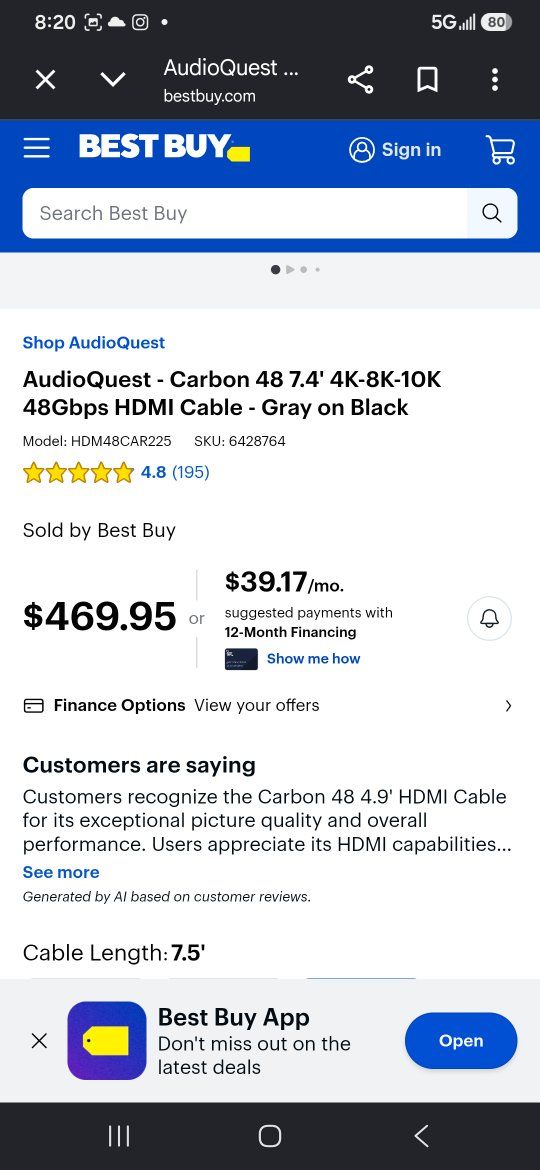Image resolution: width=540 pixels, height=1170 pixels.
Task: Close the in-app browser tab
Action: pyautogui.click(x=45, y=80)
